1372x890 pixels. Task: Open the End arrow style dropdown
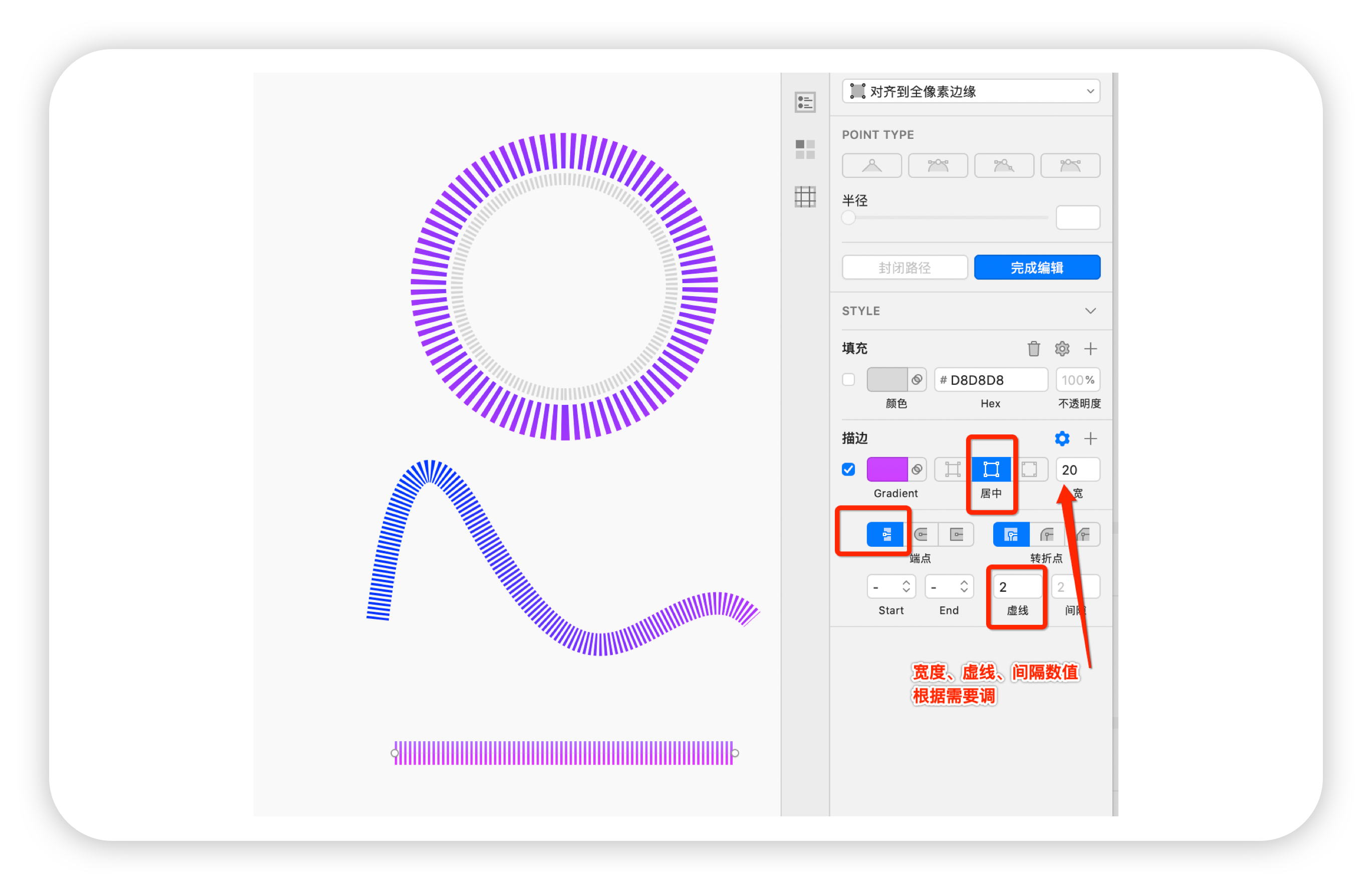(x=949, y=587)
